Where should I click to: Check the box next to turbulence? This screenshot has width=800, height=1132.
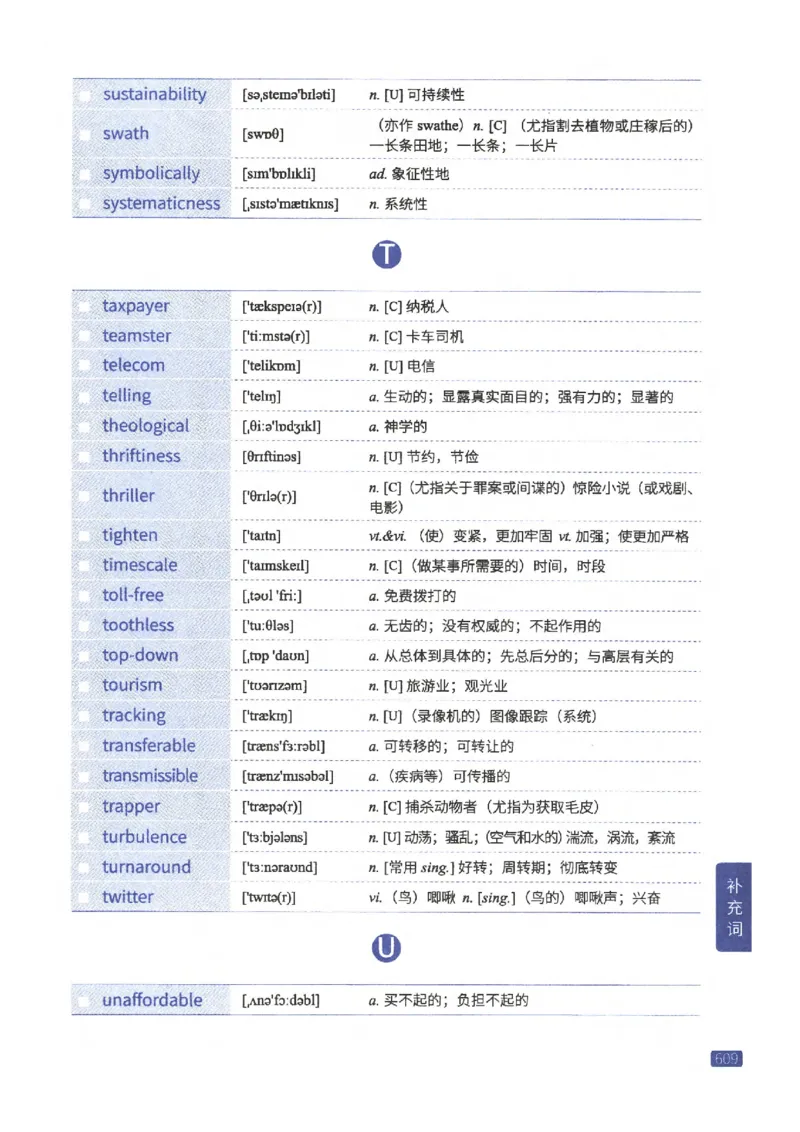coord(83,837)
